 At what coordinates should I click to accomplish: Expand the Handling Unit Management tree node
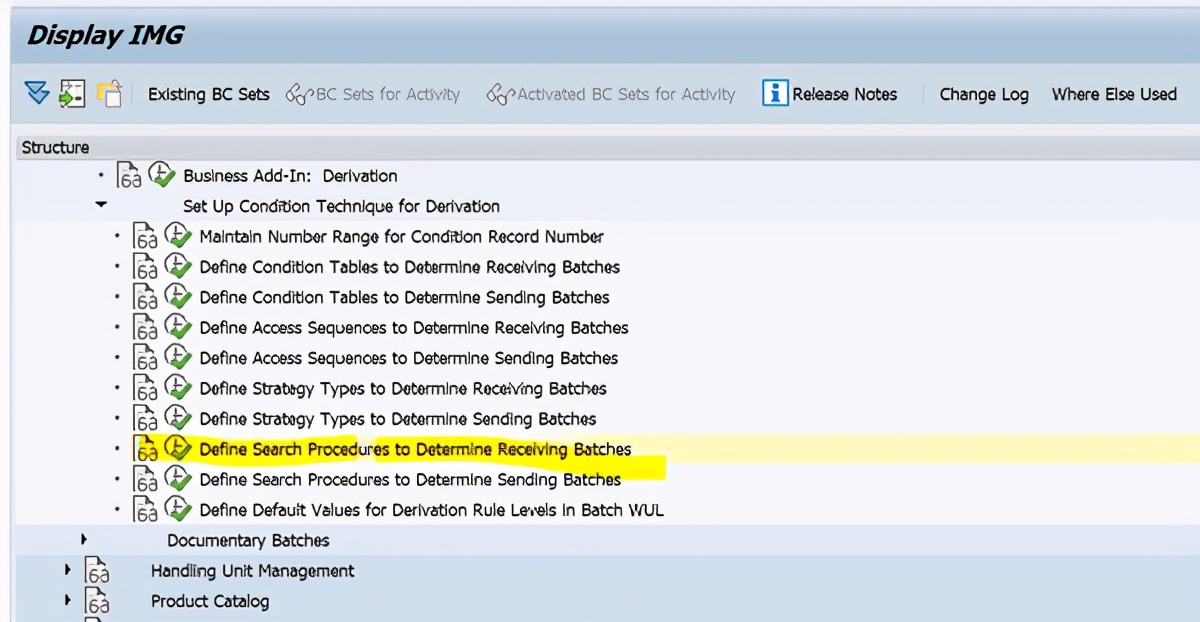(66, 571)
